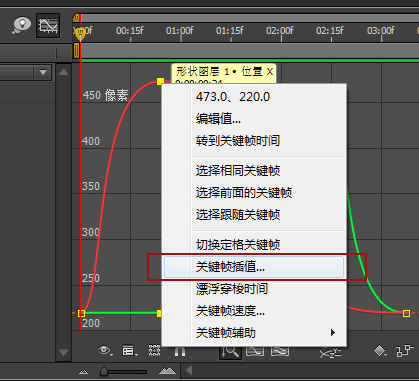Click the 01:00f mark on time ruler
The width and height of the screenshot is (419, 381).
tap(180, 31)
